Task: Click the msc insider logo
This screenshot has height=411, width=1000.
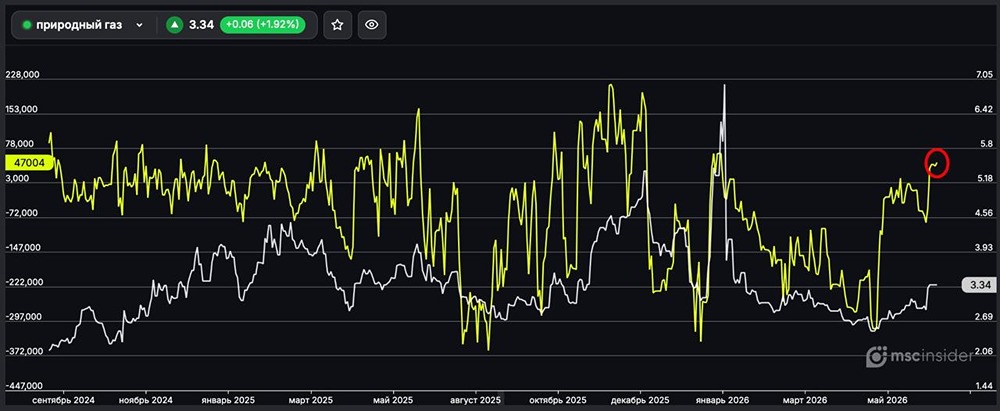Action: pos(919,357)
